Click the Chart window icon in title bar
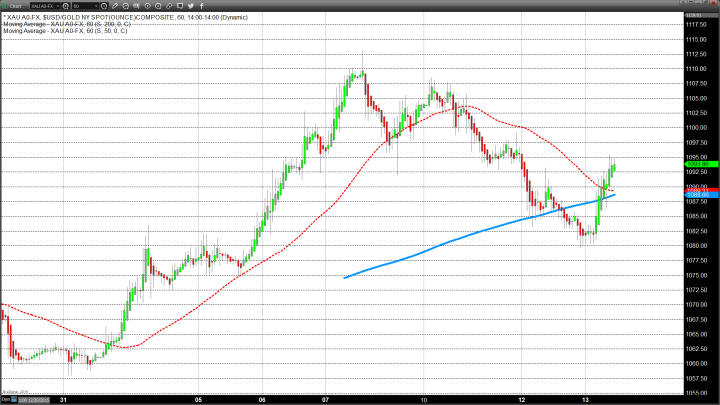The width and height of the screenshot is (720, 405). 5,5
